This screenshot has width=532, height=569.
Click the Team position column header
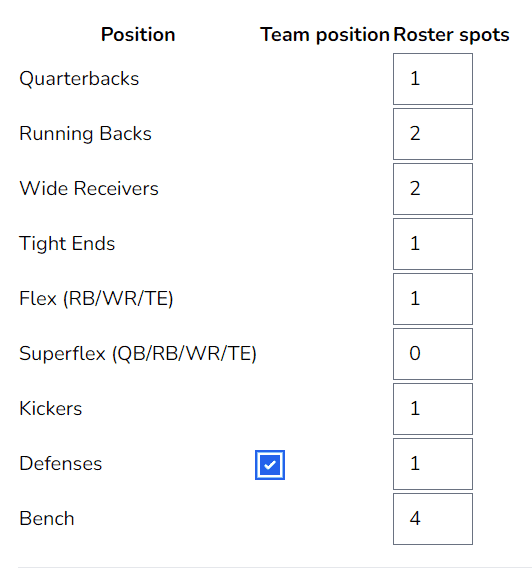tap(325, 35)
